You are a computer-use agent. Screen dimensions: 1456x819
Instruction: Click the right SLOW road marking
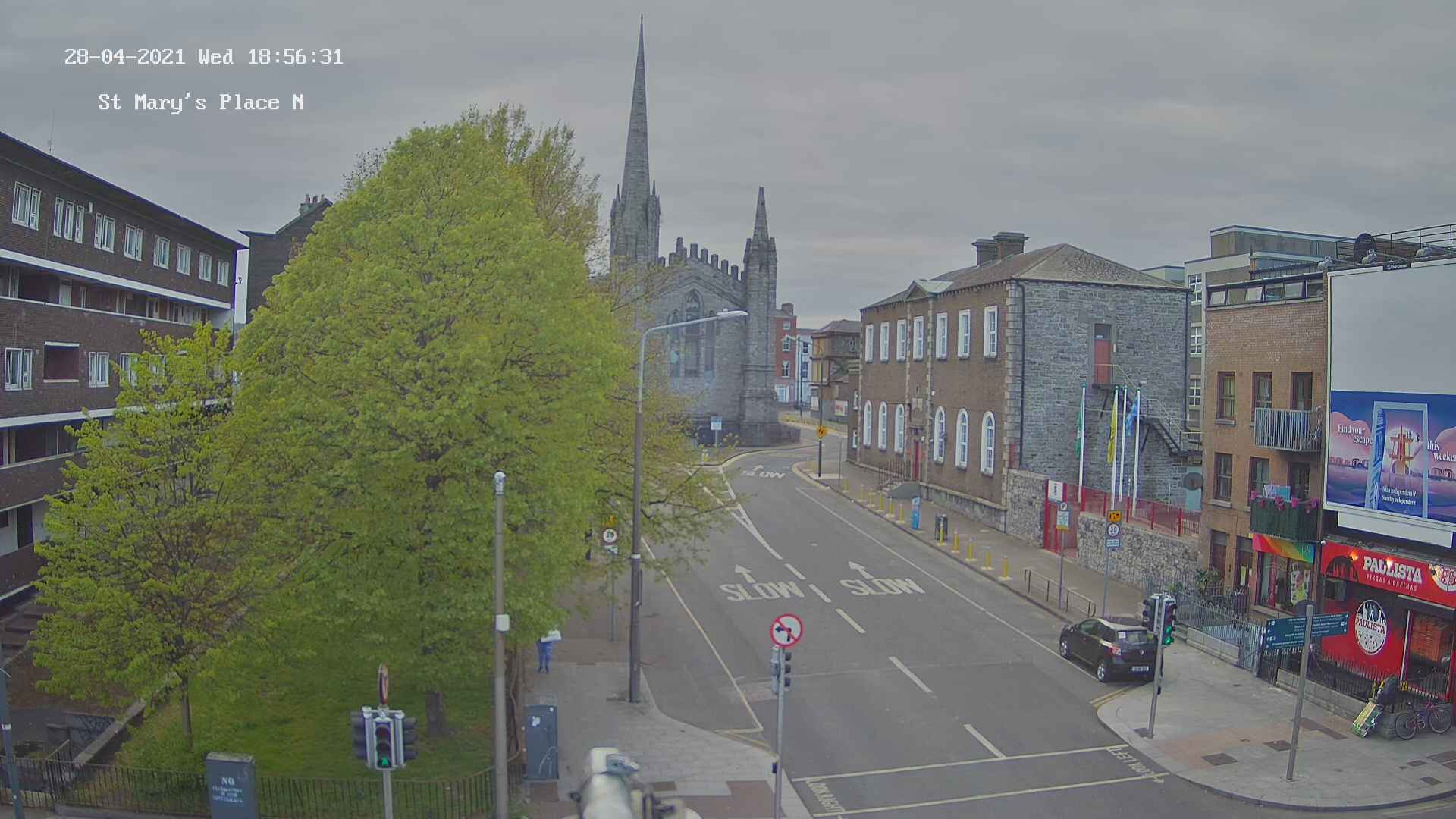[x=880, y=586]
